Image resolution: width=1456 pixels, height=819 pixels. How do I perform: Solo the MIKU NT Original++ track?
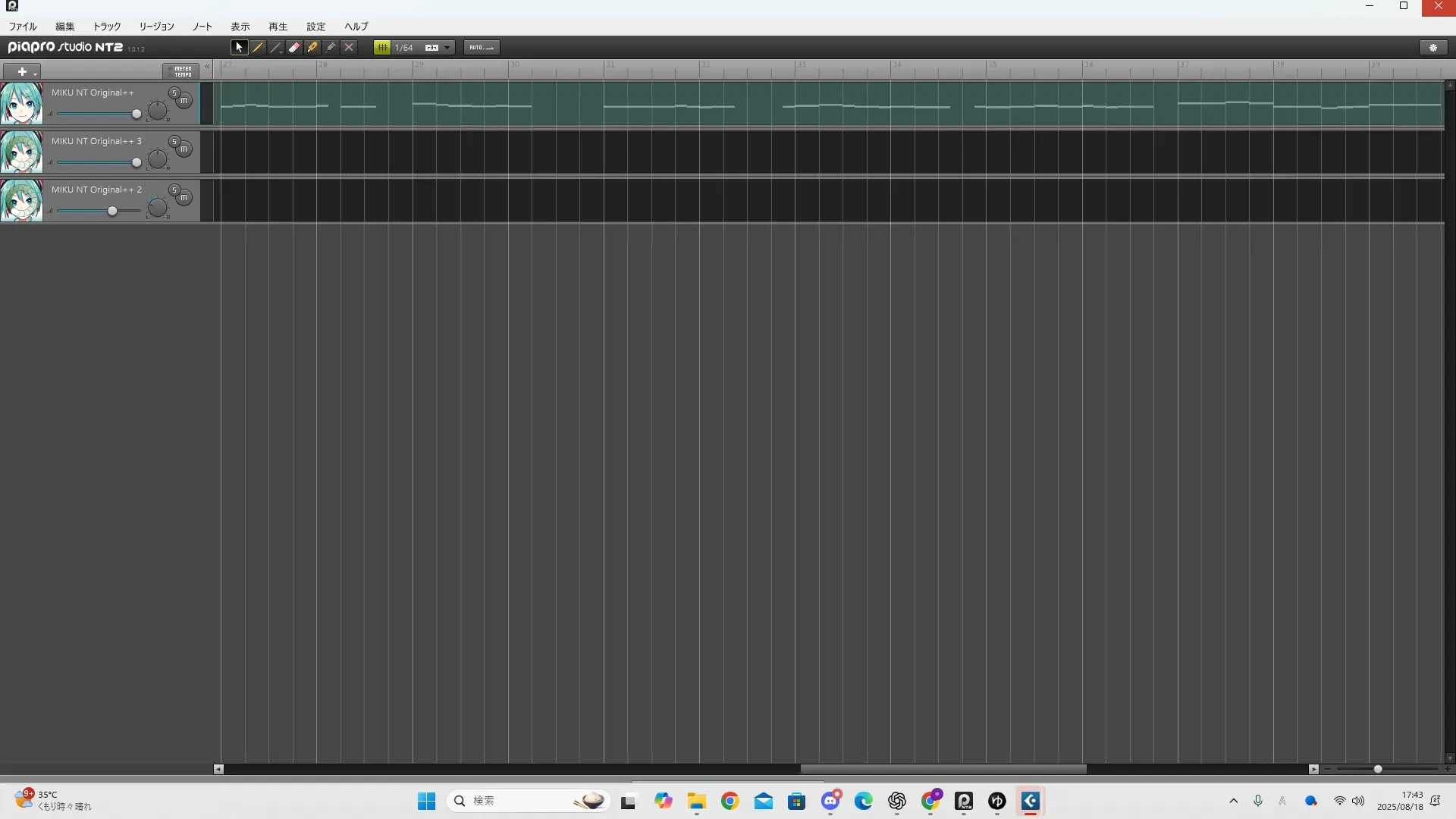point(174,93)
